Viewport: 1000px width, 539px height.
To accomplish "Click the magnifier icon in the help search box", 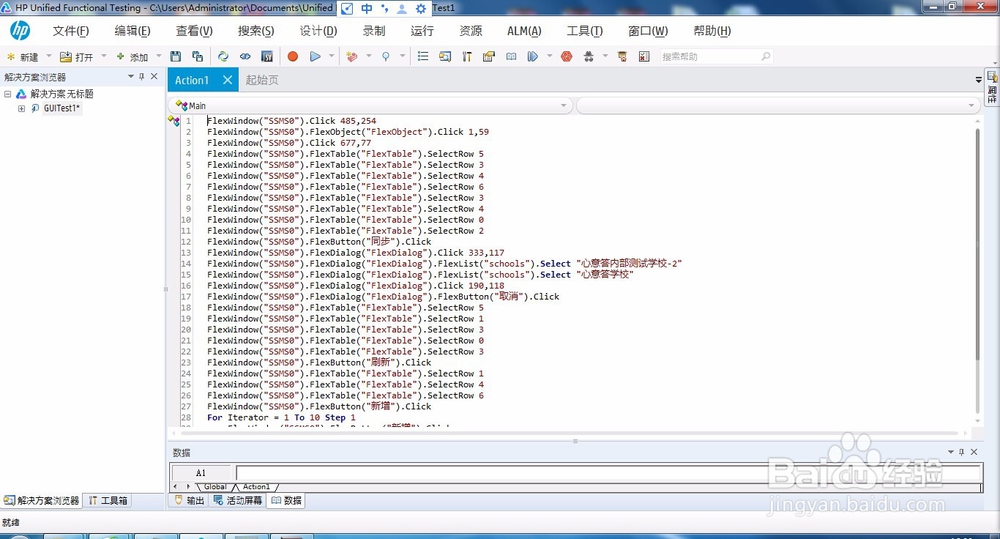I will tap(765, 57).
